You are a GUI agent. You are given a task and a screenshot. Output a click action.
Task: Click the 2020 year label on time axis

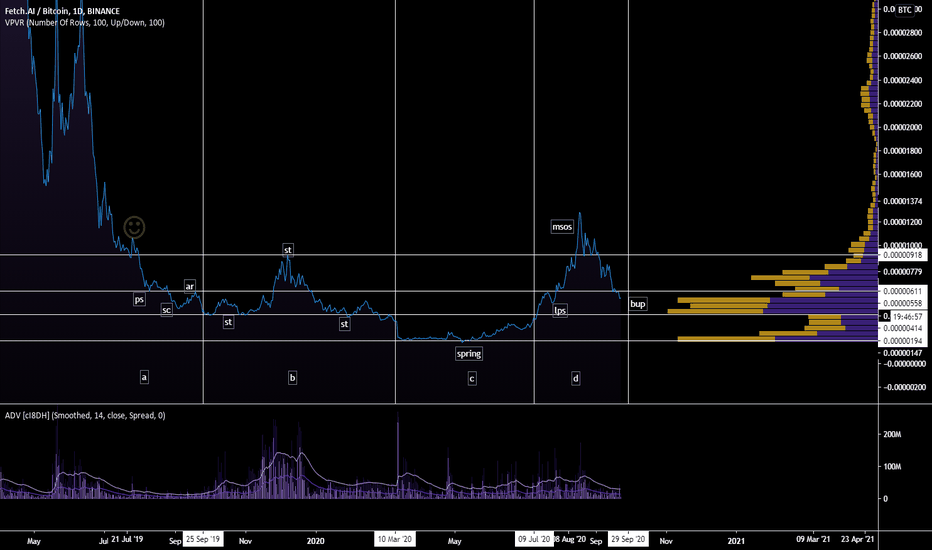[x=316, y=540]
